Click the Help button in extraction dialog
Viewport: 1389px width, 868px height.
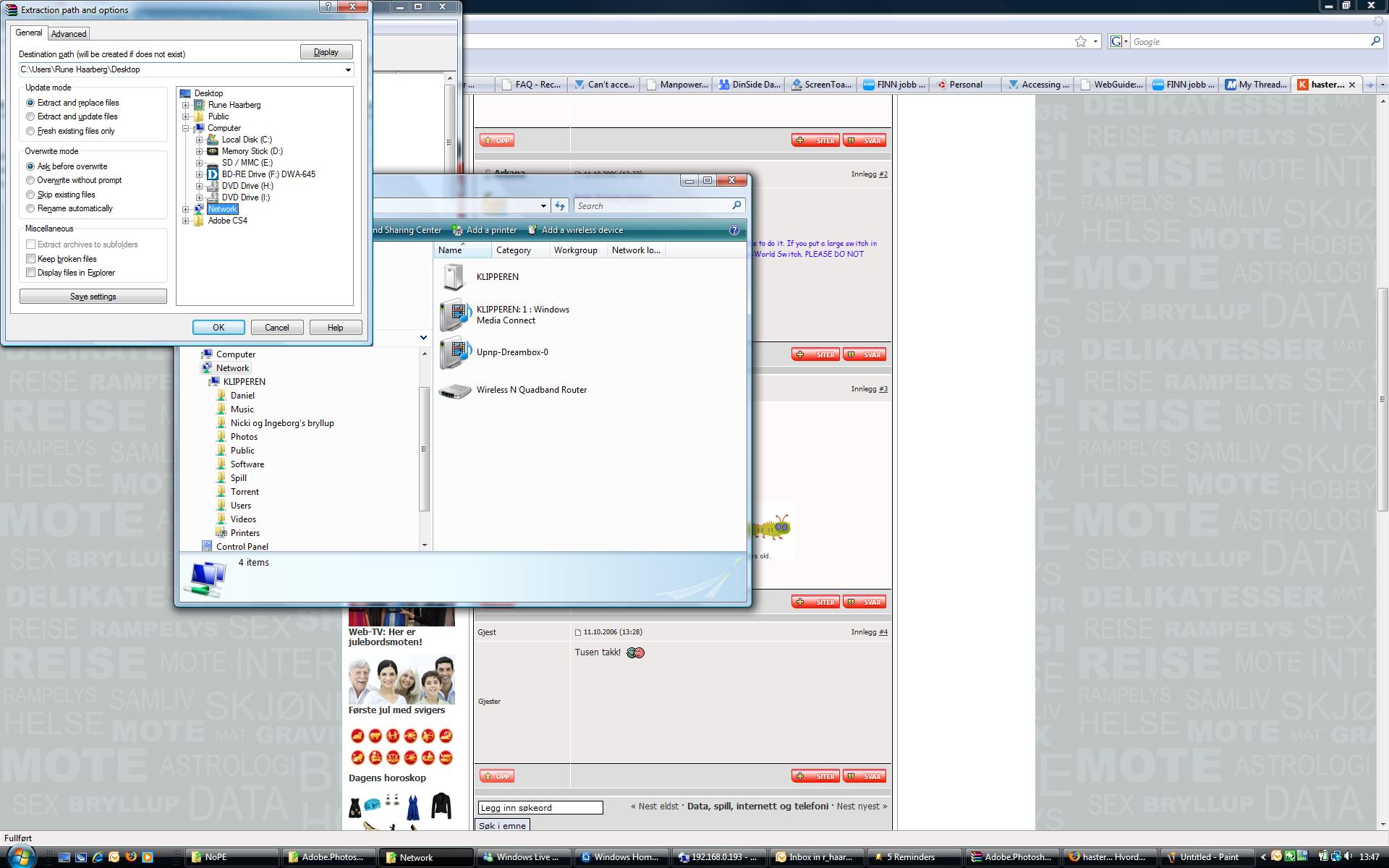coord(336,328)
